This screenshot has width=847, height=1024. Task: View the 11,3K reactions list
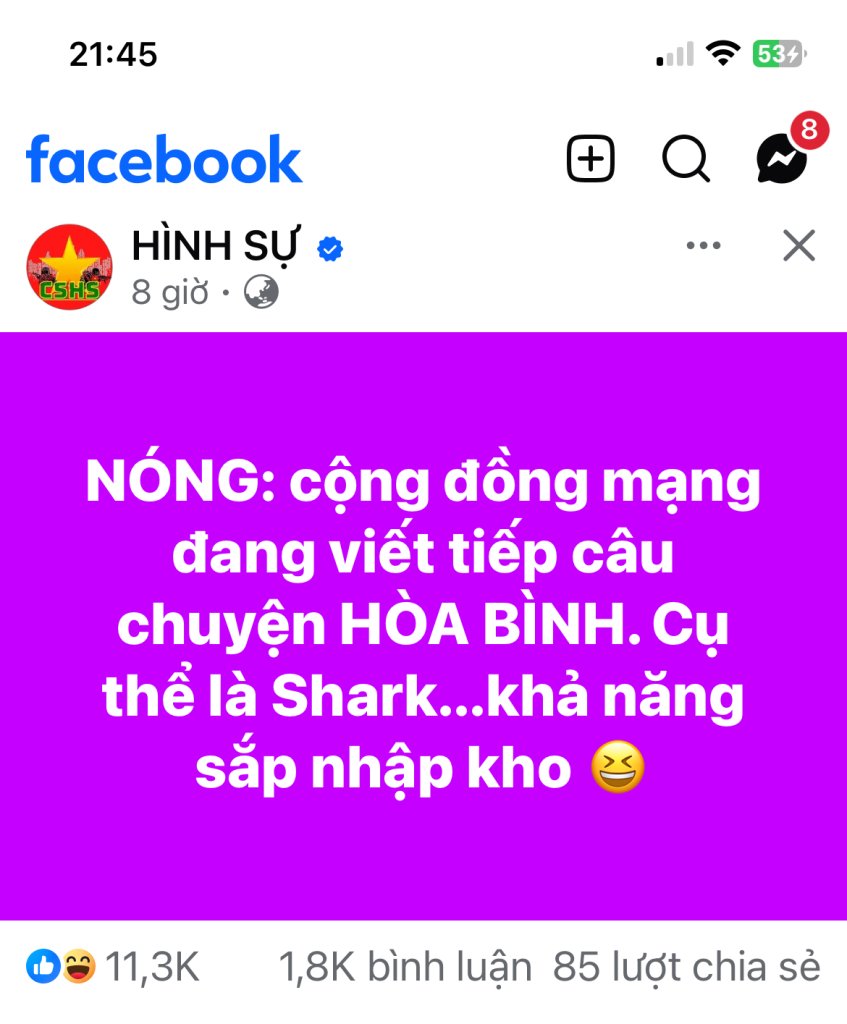coord(152,967)
